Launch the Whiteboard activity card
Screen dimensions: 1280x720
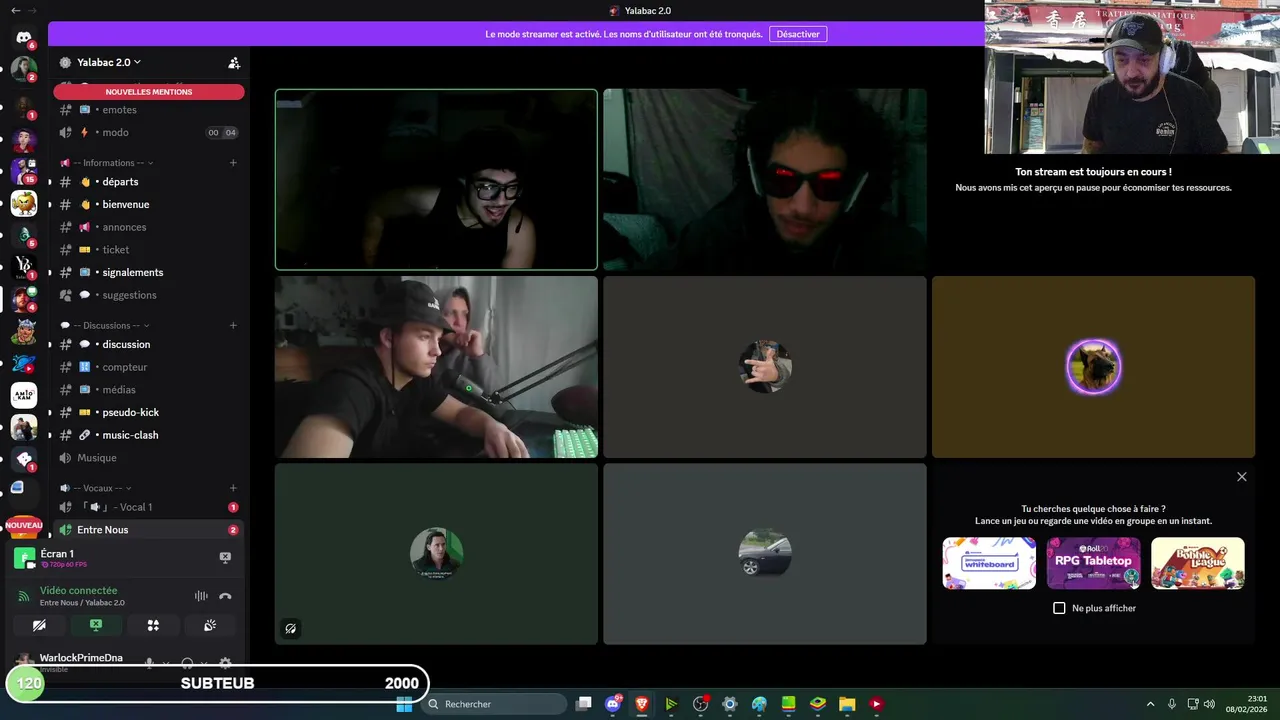pyautogui.click(x=989, y=563)
